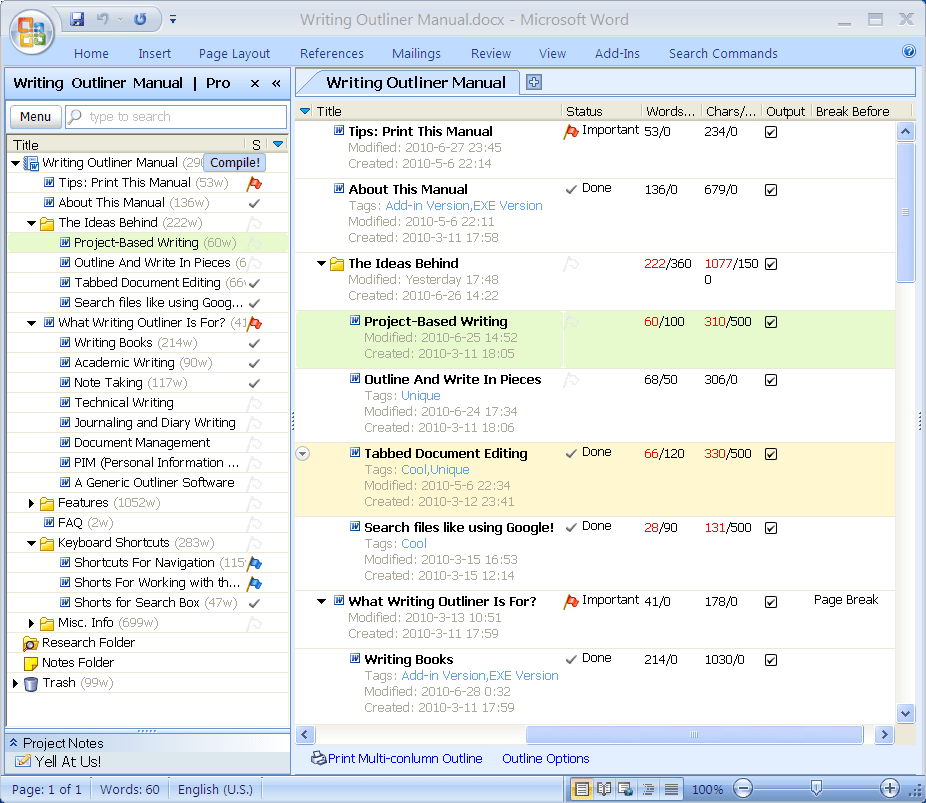Click the zoom in plus button
This screenshot has height=803, width=926.
click(x=889, y=788)
